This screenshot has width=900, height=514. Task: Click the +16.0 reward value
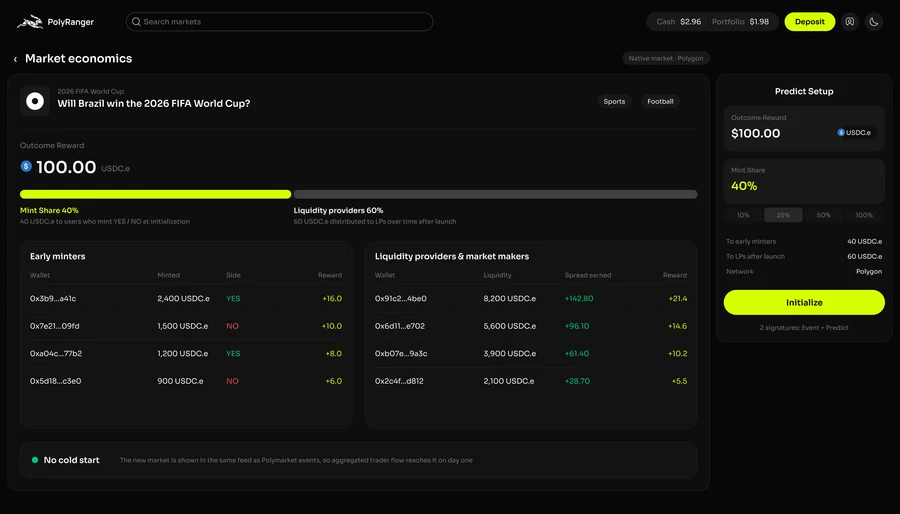pos(332,299)
